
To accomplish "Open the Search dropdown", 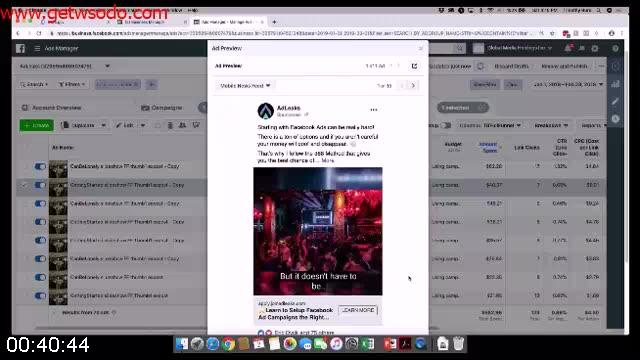I will (x=34, y=84).
